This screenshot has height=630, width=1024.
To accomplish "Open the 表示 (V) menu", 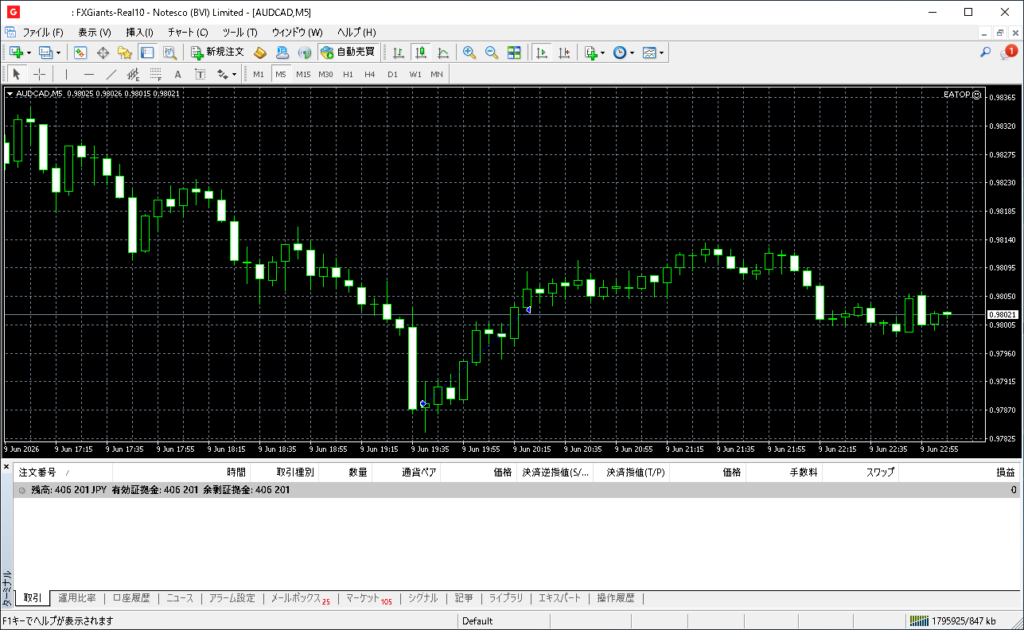I will tap(95, 32).
